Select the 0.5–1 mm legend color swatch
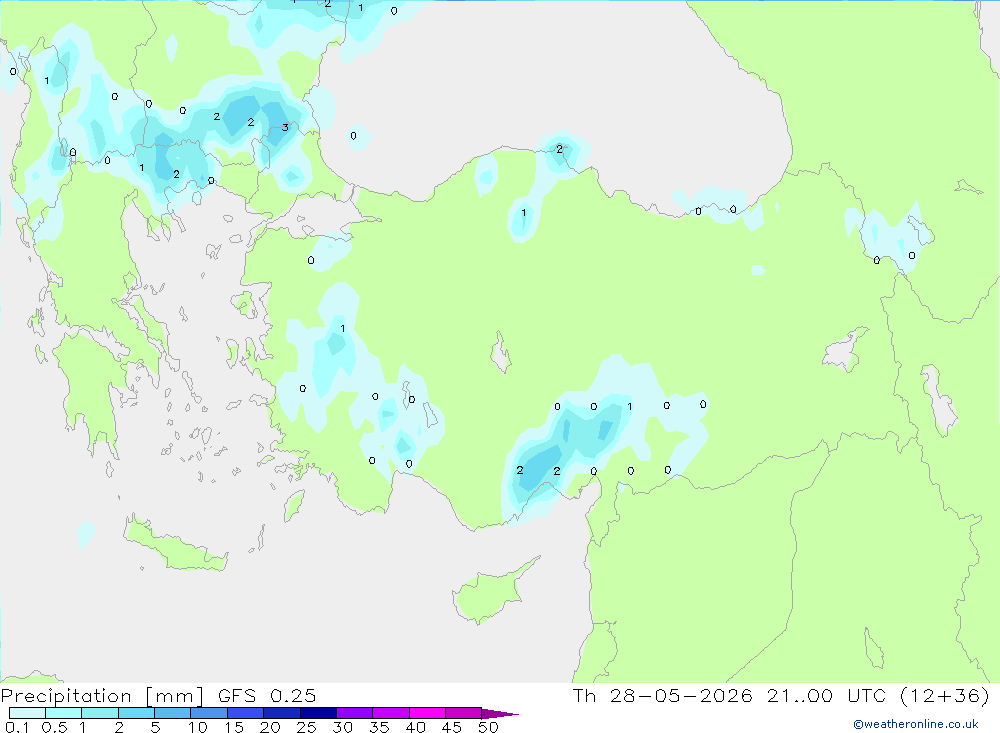 coord(64,713)
